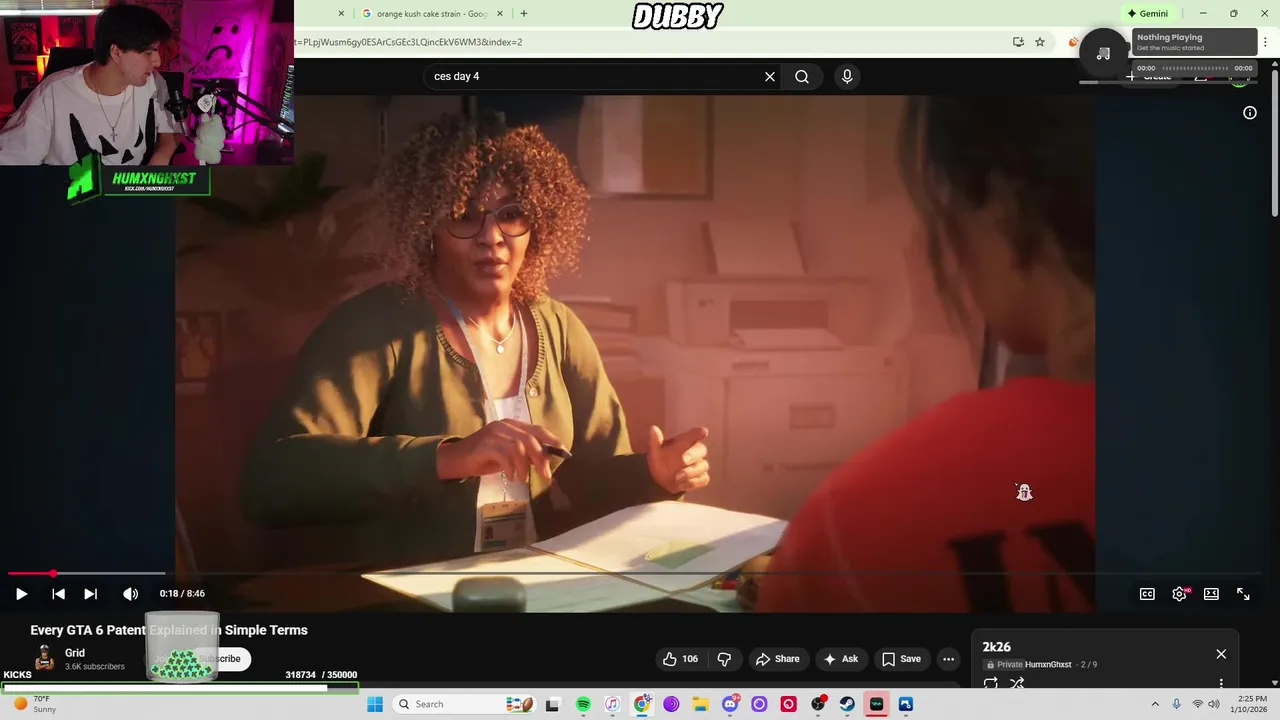Toggle loop for the 2k26 playlist

pos(990,684)
